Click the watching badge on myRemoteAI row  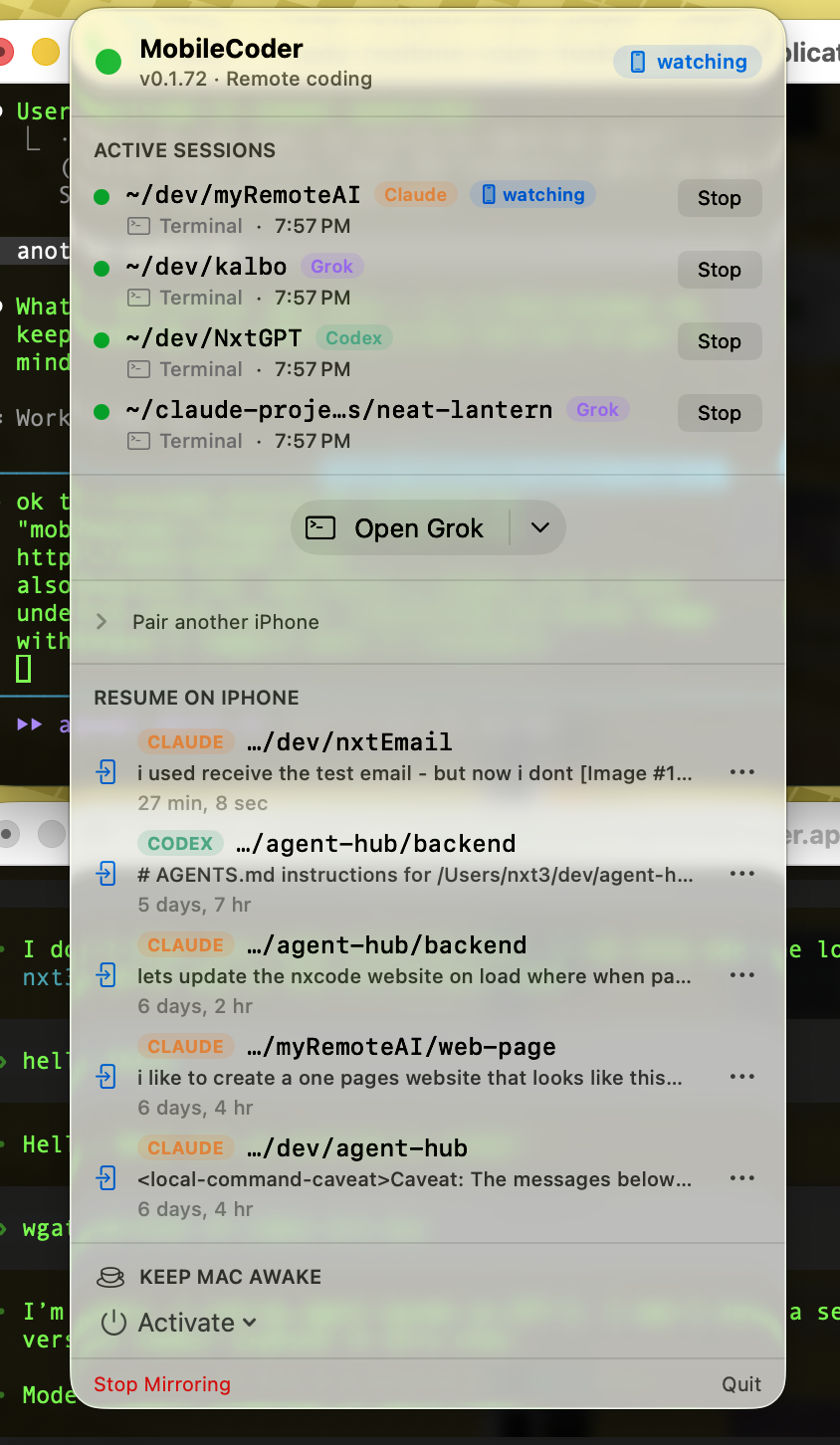[x=533, y=195]
